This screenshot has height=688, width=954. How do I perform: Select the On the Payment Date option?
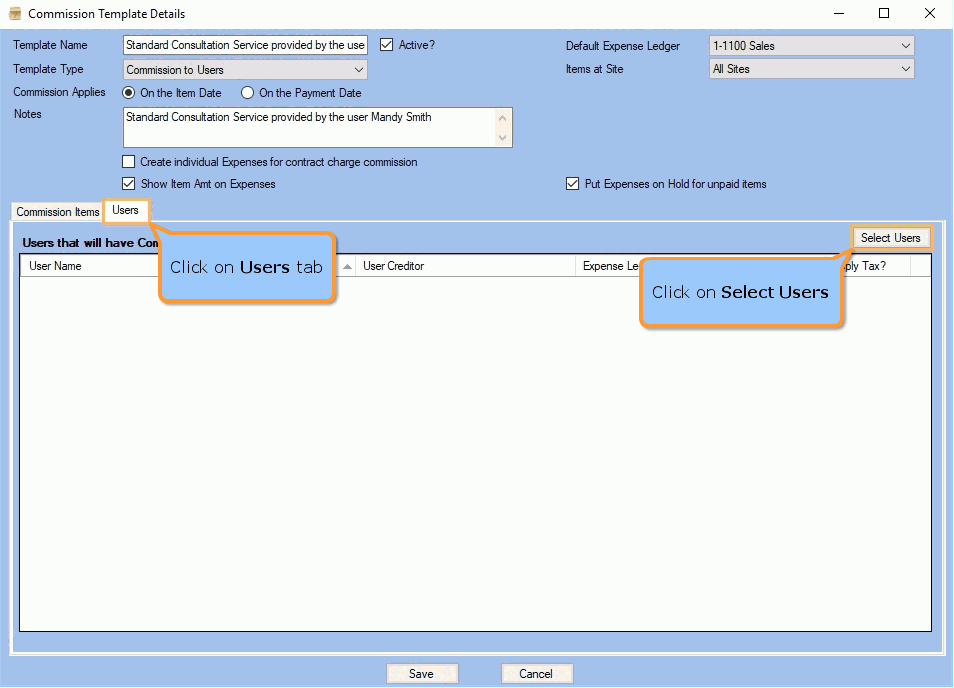tap(248, 93)
